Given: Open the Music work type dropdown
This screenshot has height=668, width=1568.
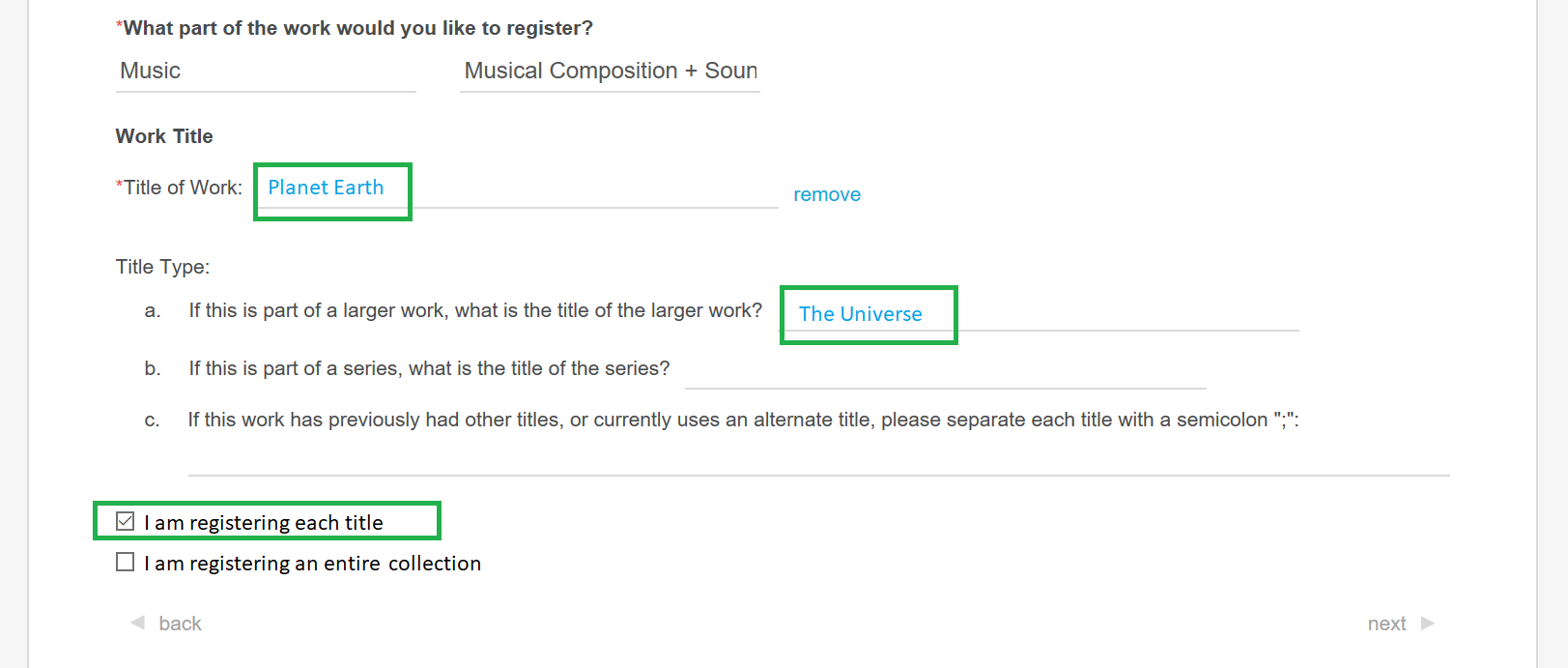Looking at the screenshot, I should click(x=265, y=72).
